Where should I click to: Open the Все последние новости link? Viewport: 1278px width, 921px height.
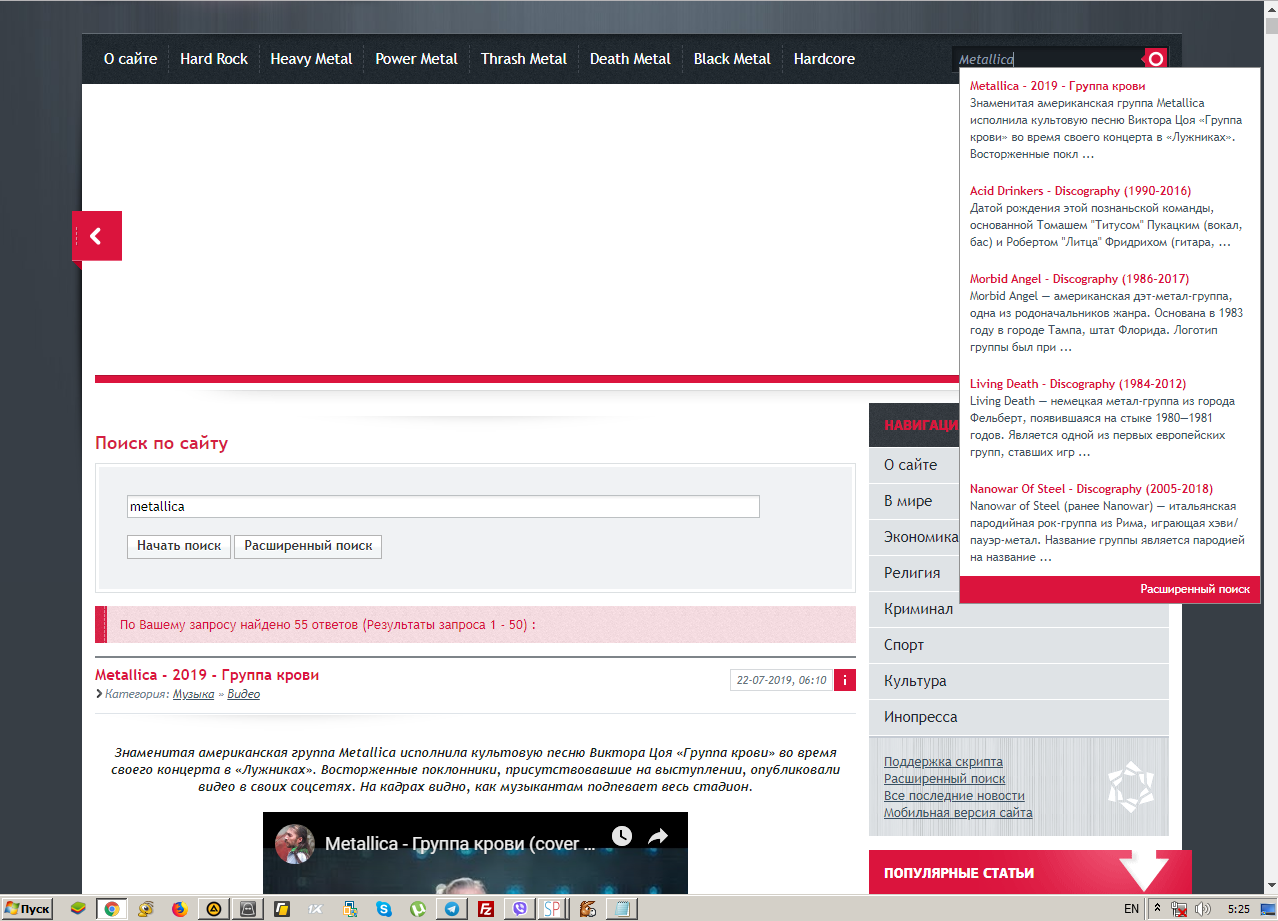pyautogui.click(x=954, y=796)
